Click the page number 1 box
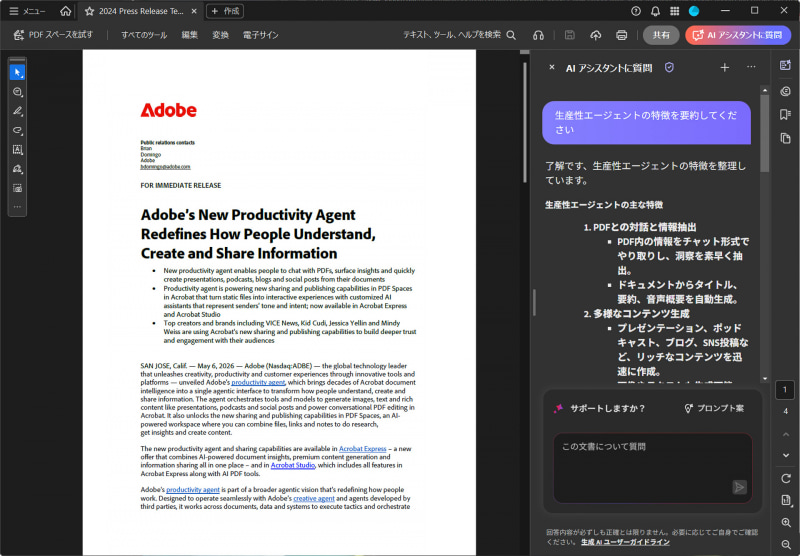 coord(785,390)
